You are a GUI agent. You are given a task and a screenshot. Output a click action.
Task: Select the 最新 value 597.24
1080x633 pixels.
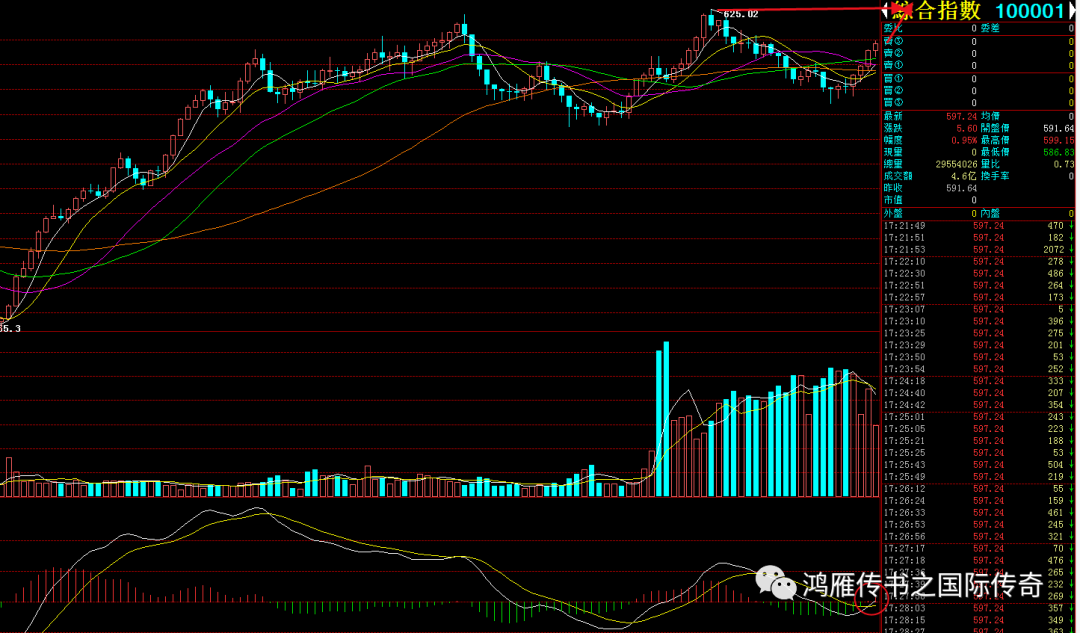pyautogui.click(x=962, y=116)
